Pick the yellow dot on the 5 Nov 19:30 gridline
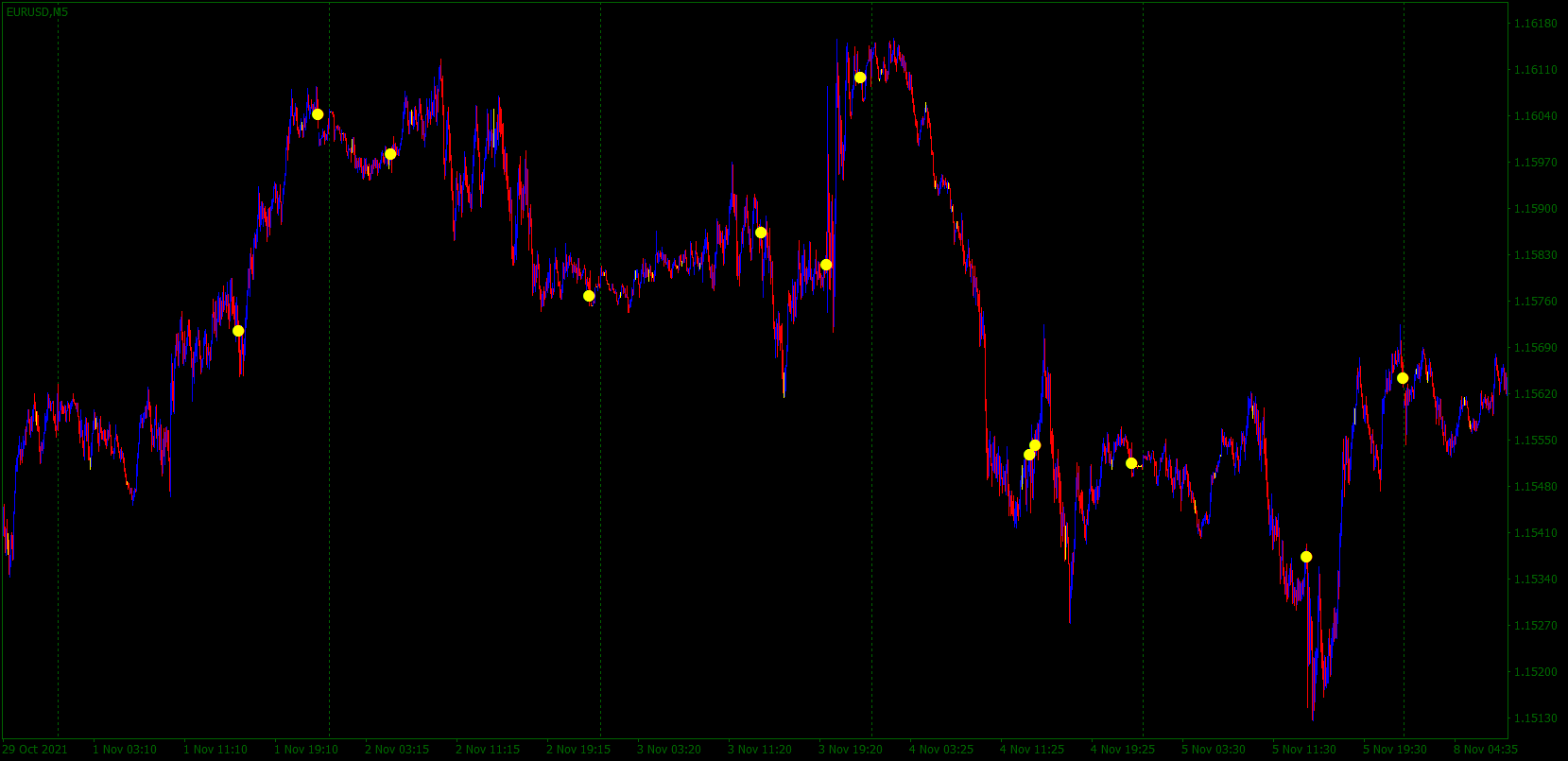This screenshot has height=761, width=1568. point(1403,378)
